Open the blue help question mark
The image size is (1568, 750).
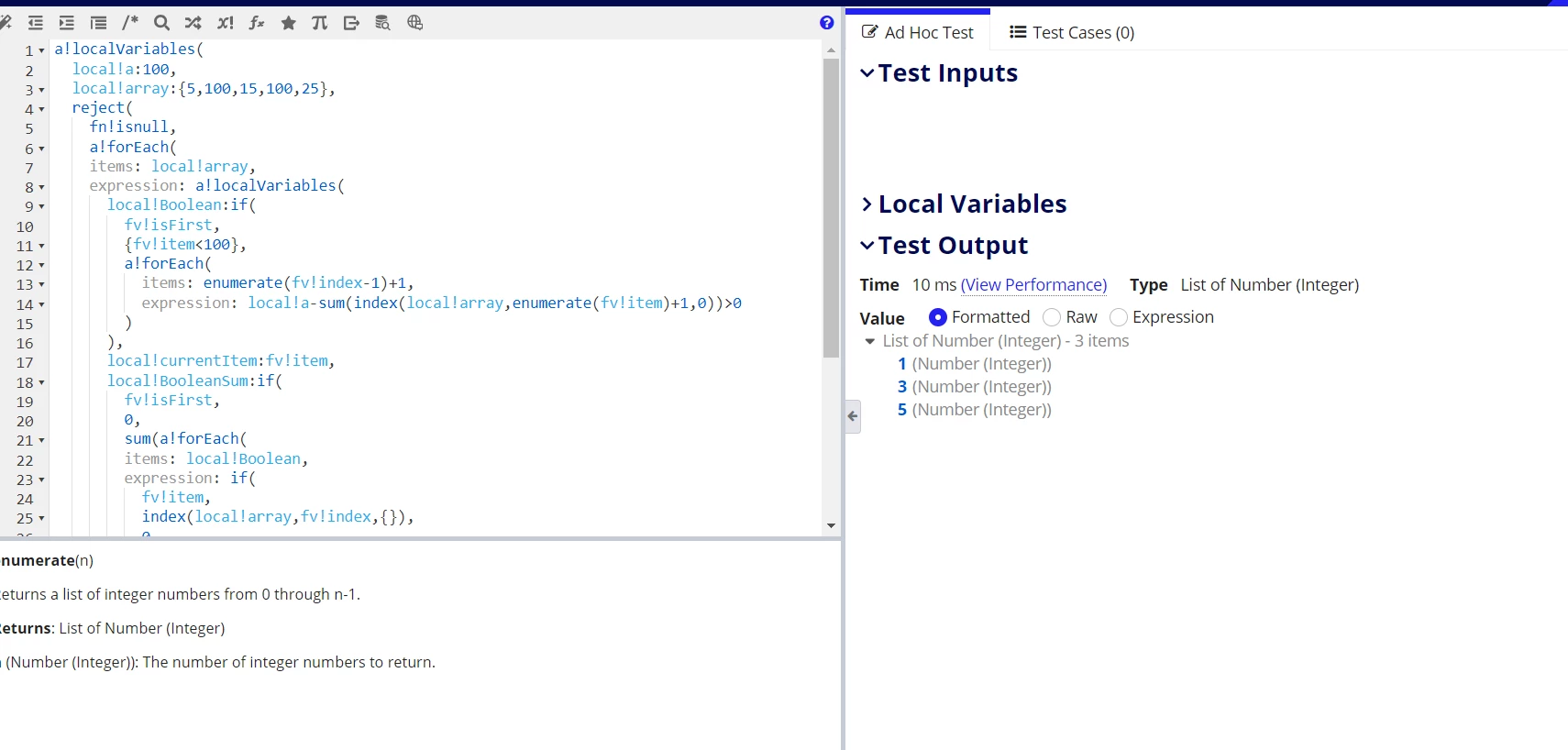pyautogui.click(x=826, y=23)
